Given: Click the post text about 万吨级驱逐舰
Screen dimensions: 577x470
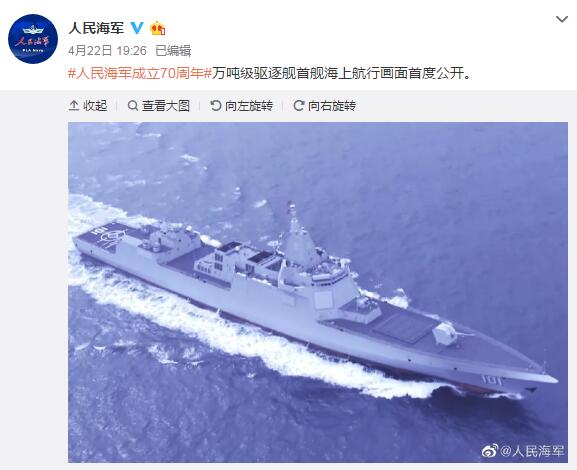Looking at the screenshot, I should coord(341,73).
